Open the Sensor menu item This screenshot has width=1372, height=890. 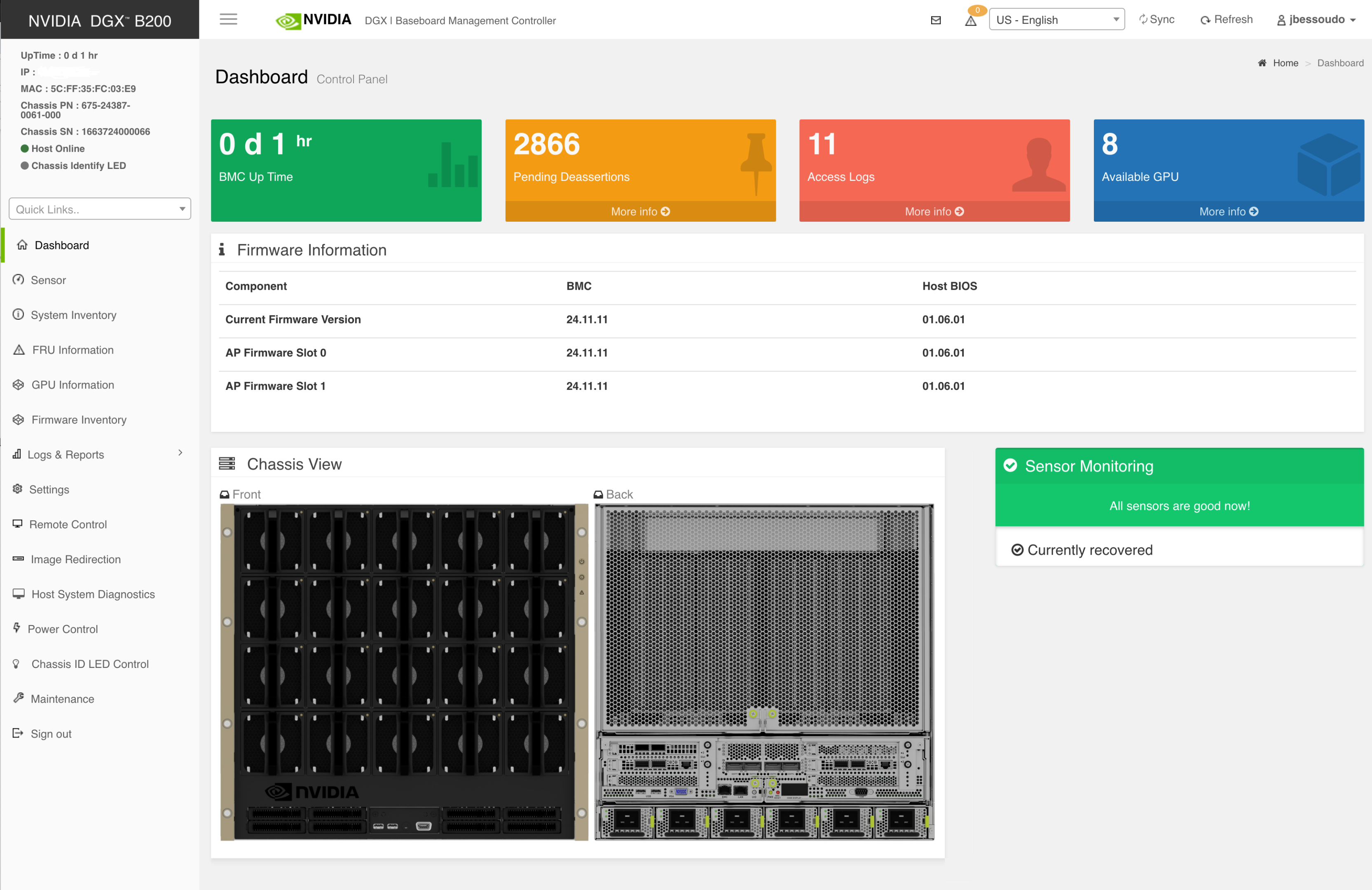pyautogui.click(x=49, y=280)
